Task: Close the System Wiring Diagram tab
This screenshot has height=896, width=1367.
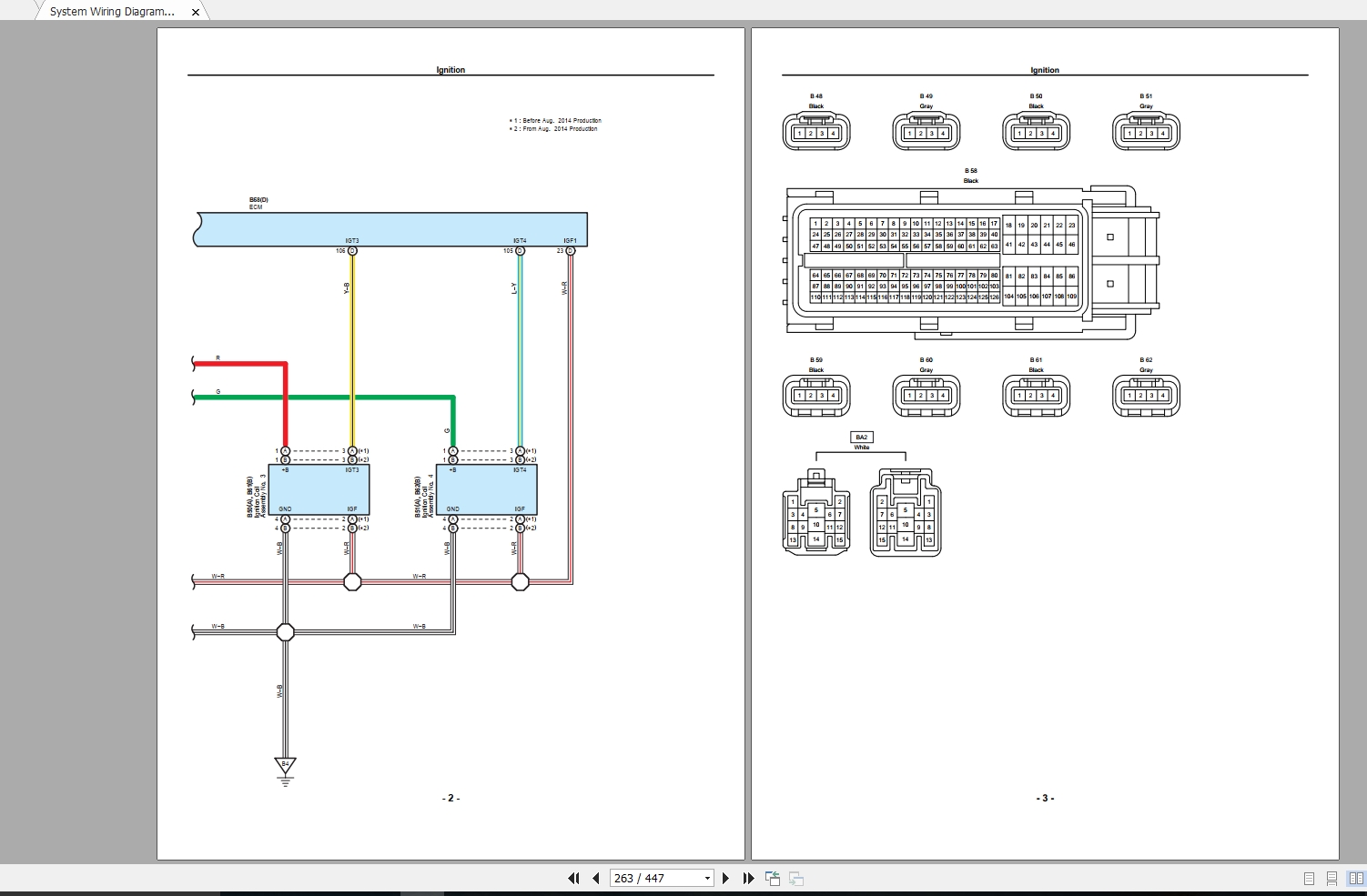Action: point(195,12)
